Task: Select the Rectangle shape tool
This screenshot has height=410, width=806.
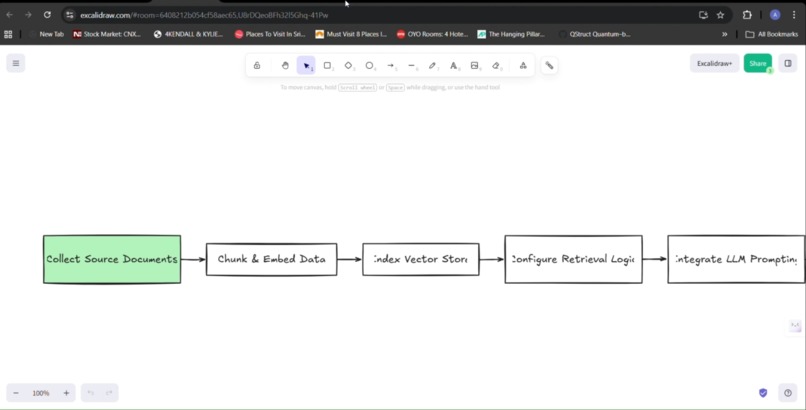Action: click(x=327, y=65)
